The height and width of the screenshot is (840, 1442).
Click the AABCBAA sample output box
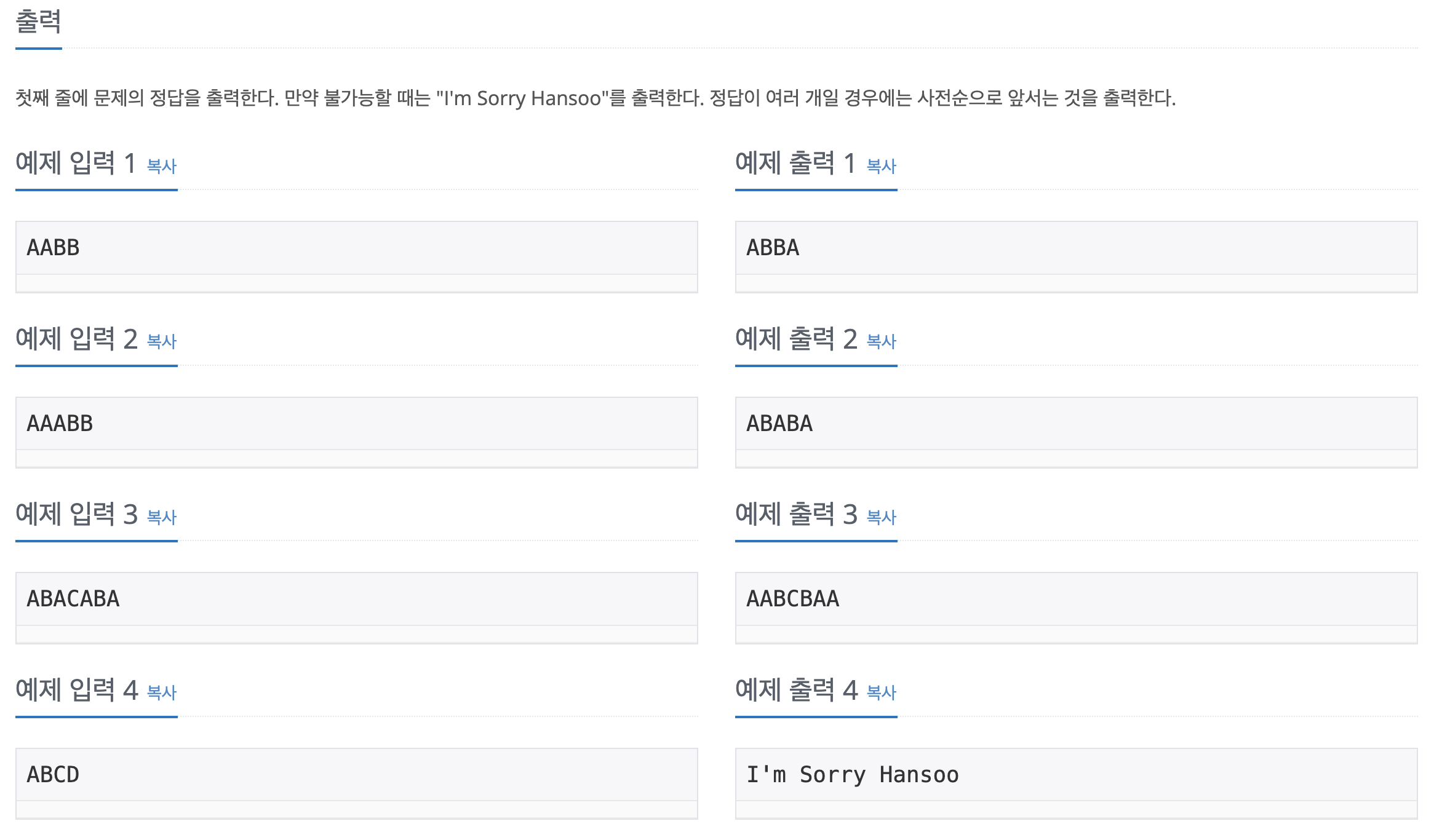(1077, 608)
